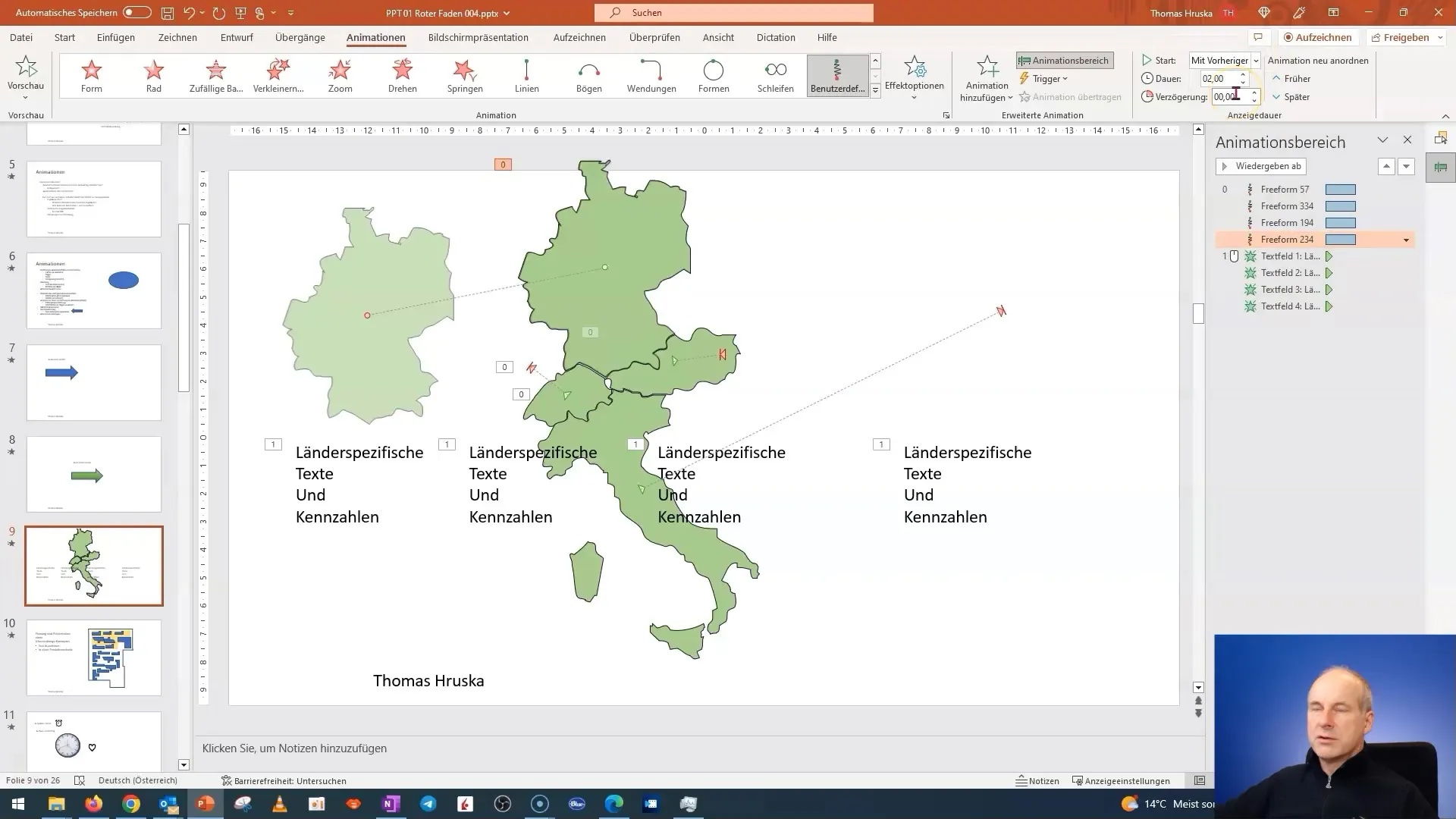Click Freeform 334 timeline bar
Screen dimensions: 1456x819
coord(1341,206)
